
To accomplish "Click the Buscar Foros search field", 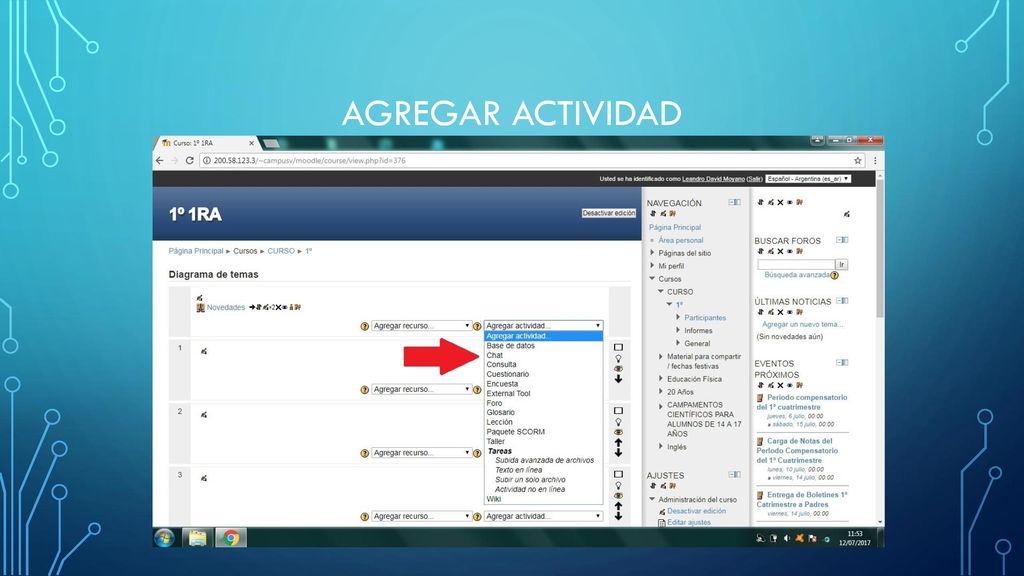I will pyautogui.click(x=796, y=264).
